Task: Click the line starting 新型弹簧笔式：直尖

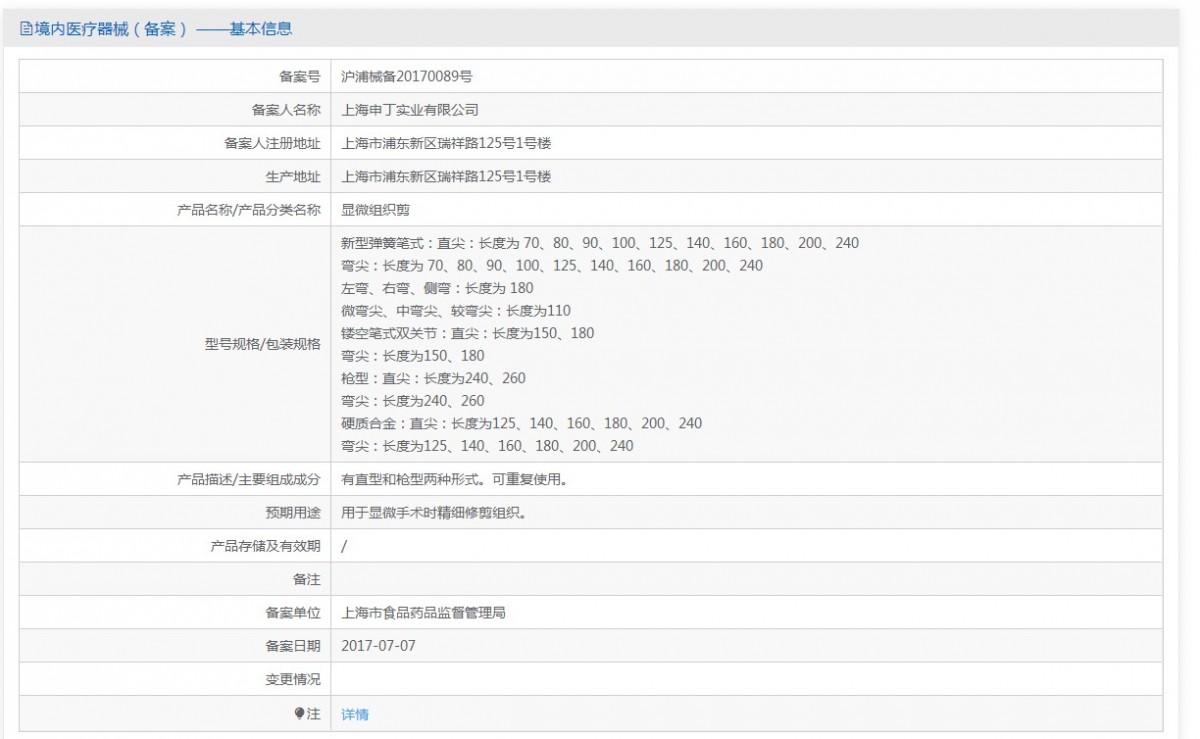Action: coord(600,243)
